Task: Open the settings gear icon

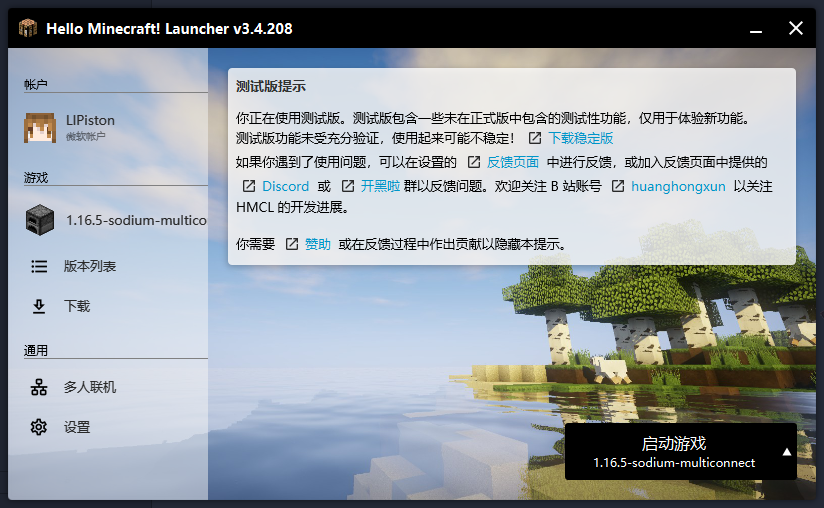Action: (39, 427)
